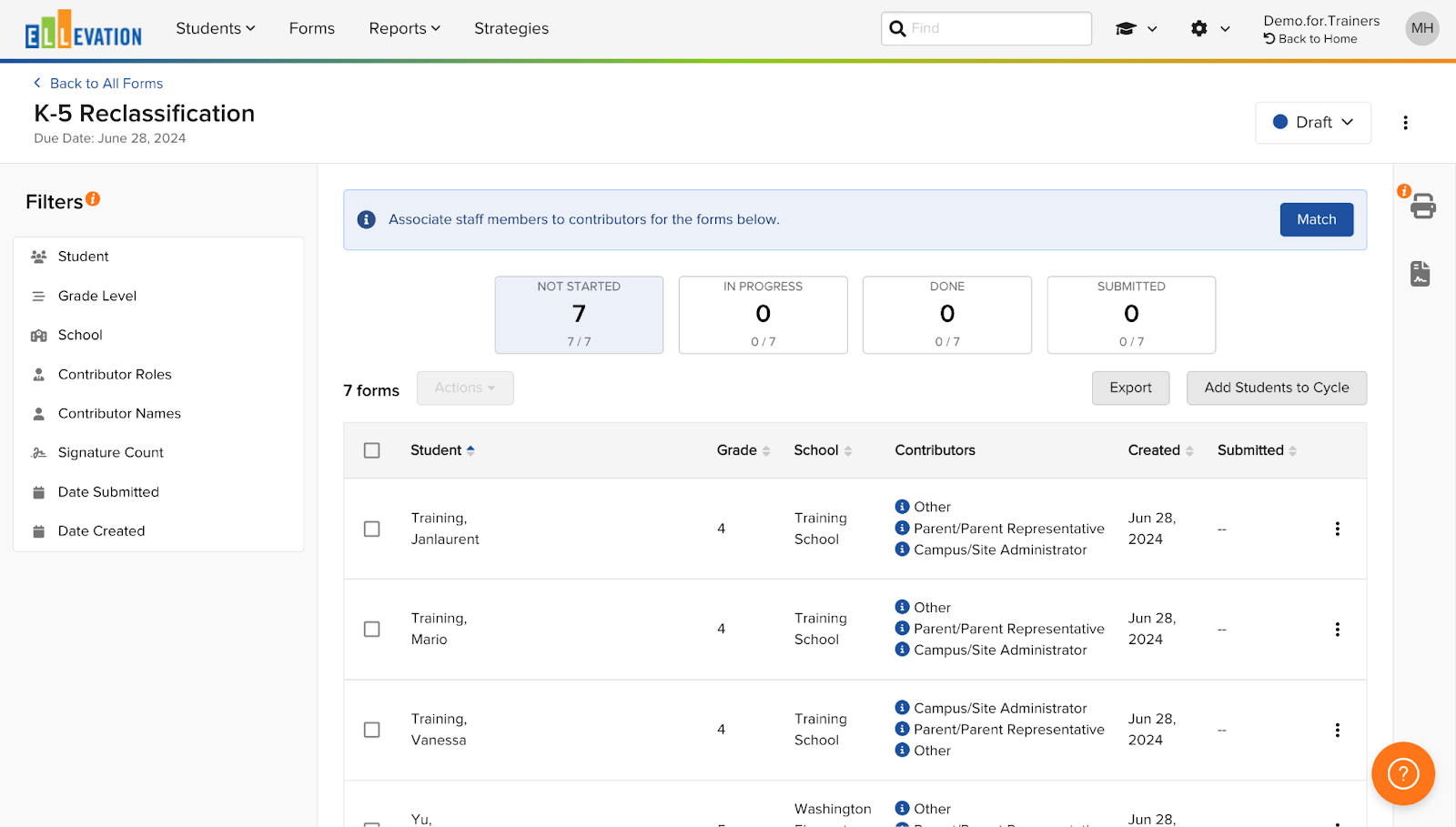The width and height of the screenshot is (1456, 827).
Task: Open the Grade Level filter
Action: (x=158, y=296)
